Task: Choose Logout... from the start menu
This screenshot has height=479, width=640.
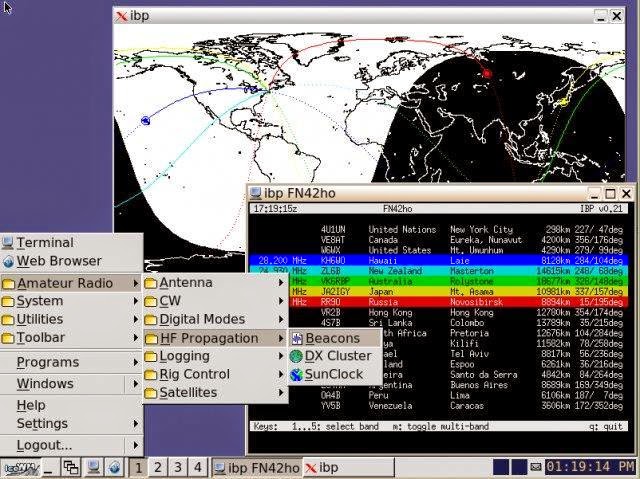Action: (71, 445)
